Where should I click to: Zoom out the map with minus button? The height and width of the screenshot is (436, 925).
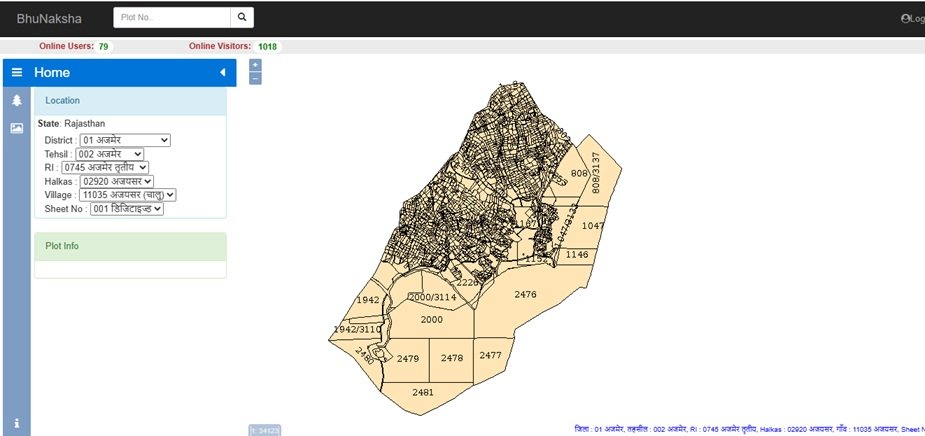pos(255,78)
